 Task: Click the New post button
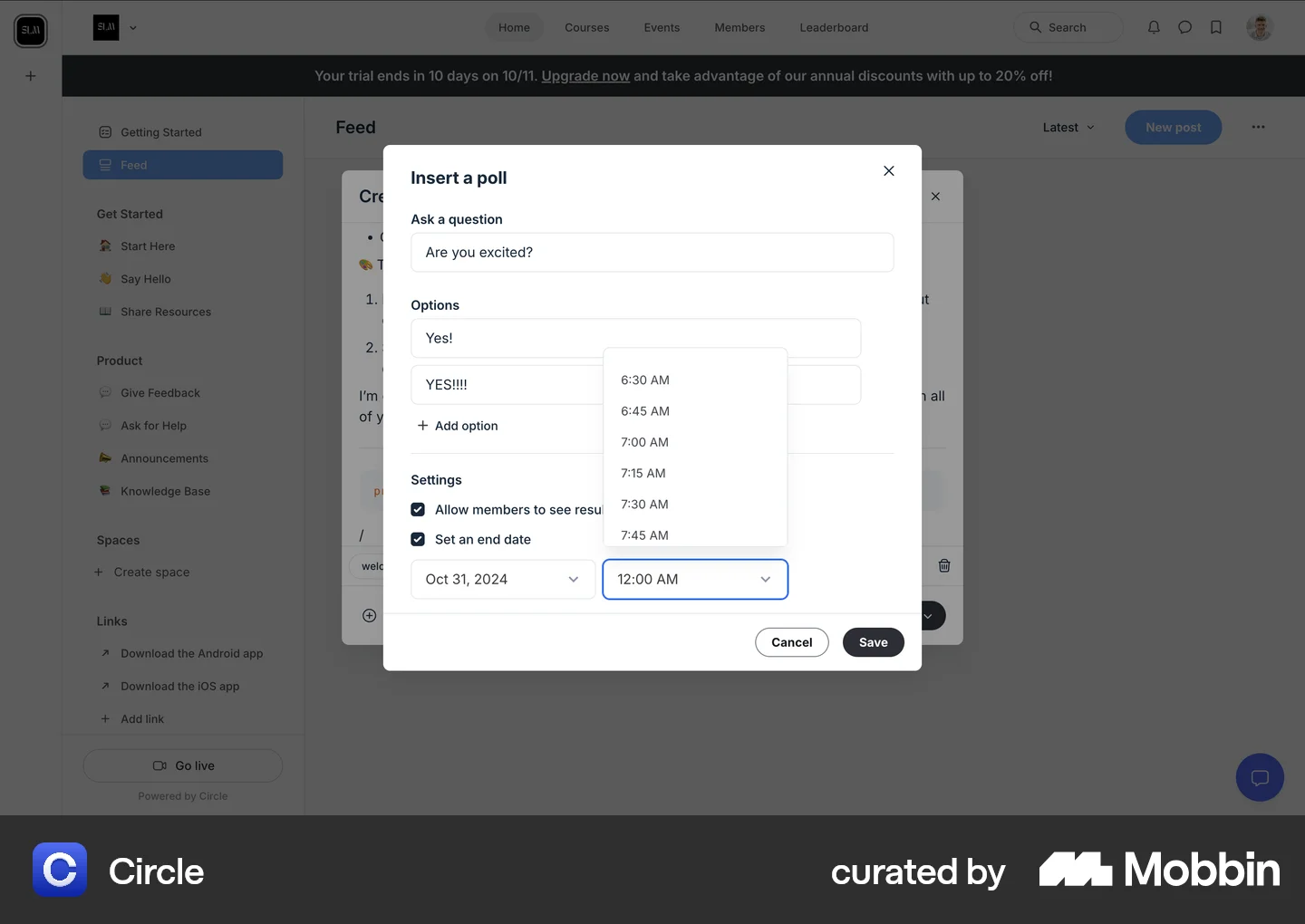[x=1174, y=127]
